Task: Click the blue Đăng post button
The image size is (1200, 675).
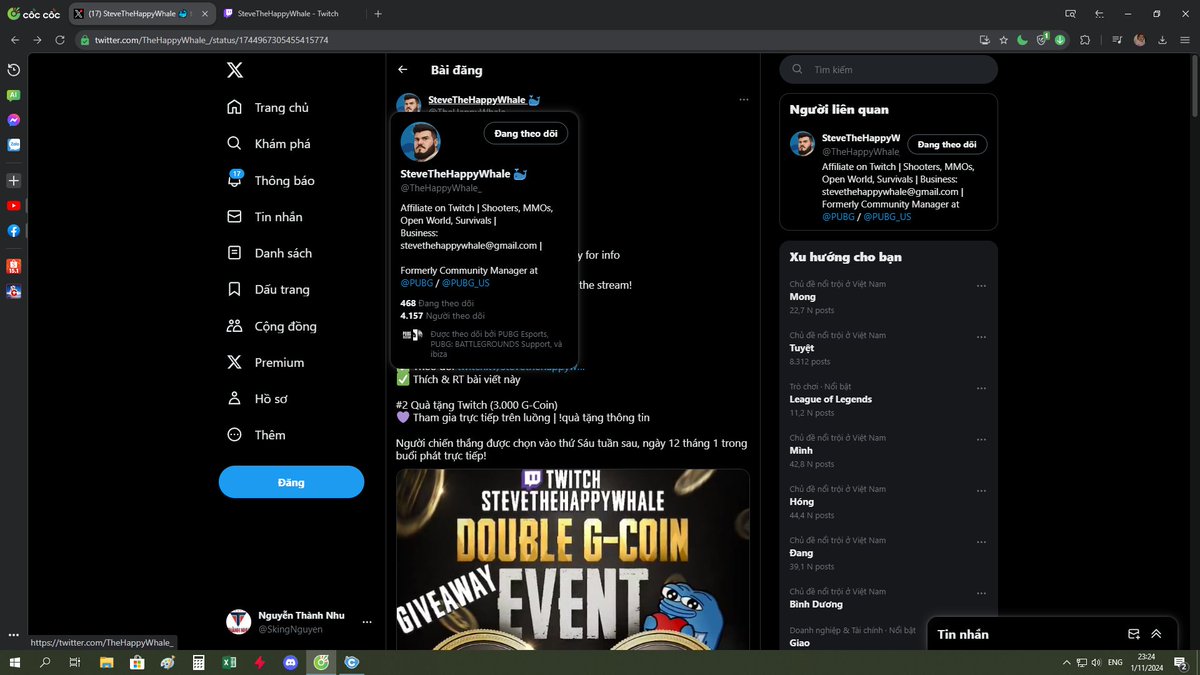Action: tap(291, 482)
